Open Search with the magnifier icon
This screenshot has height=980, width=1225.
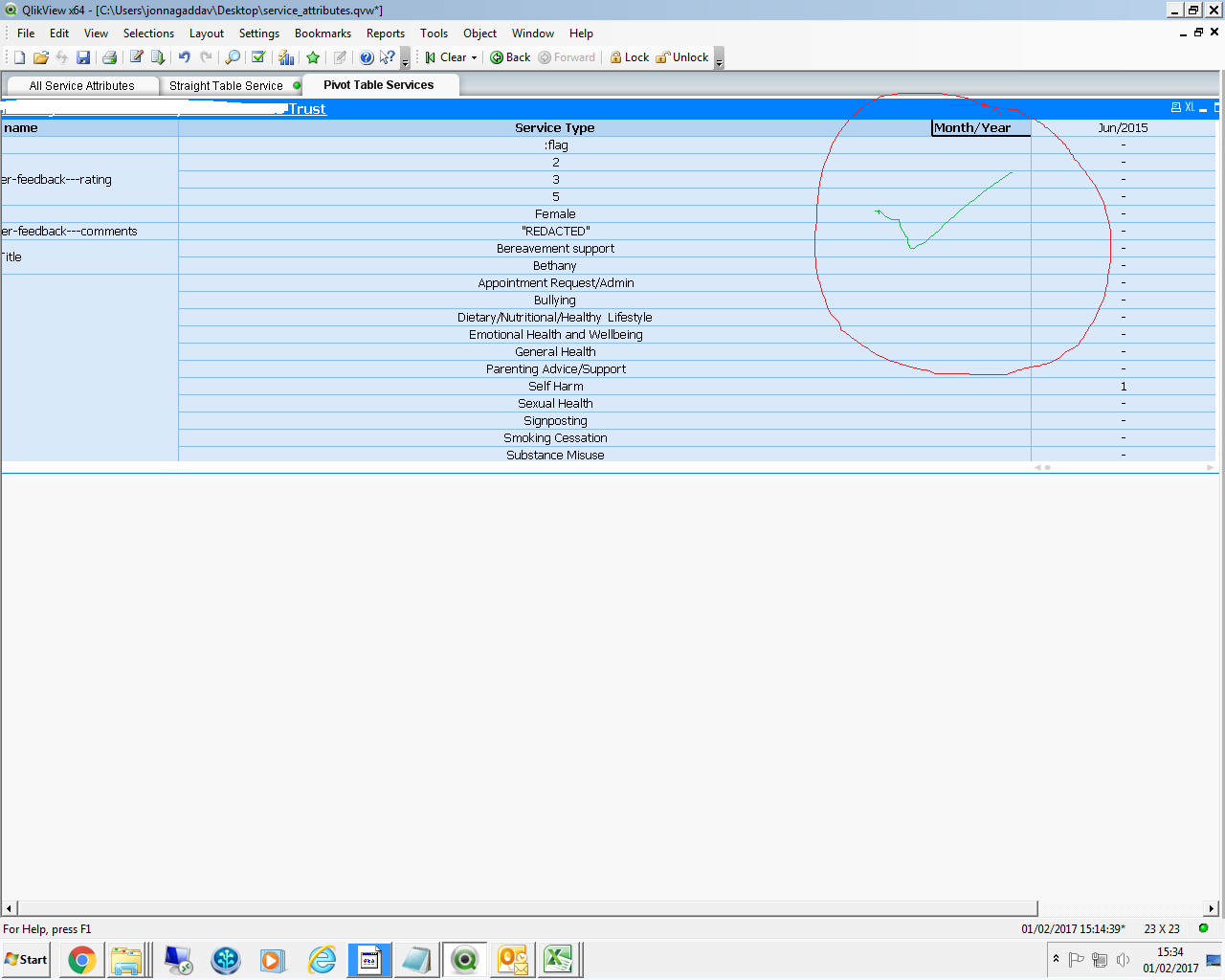[x=232, y=57]
